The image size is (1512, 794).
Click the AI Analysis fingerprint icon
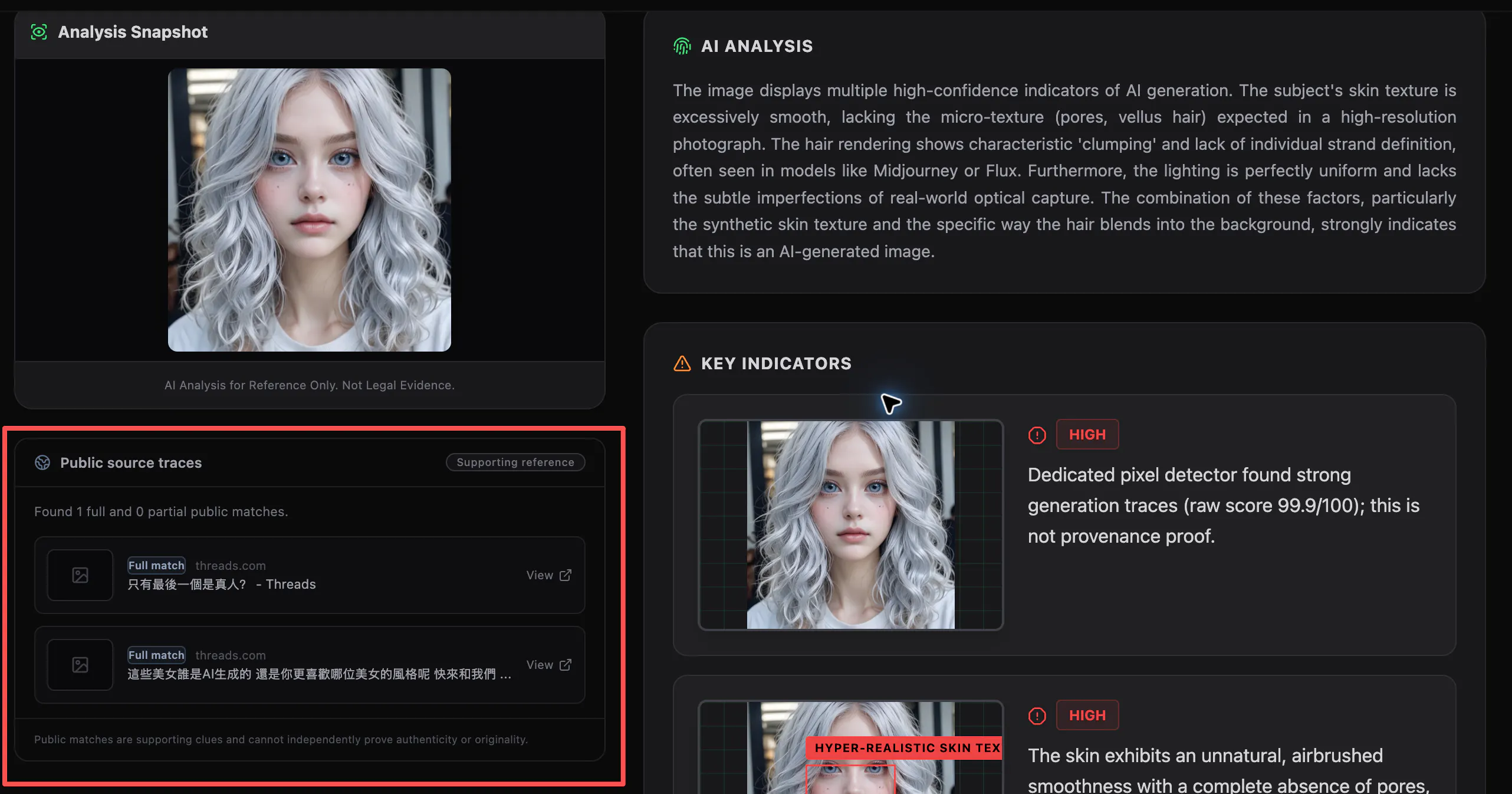pos(682,46)
